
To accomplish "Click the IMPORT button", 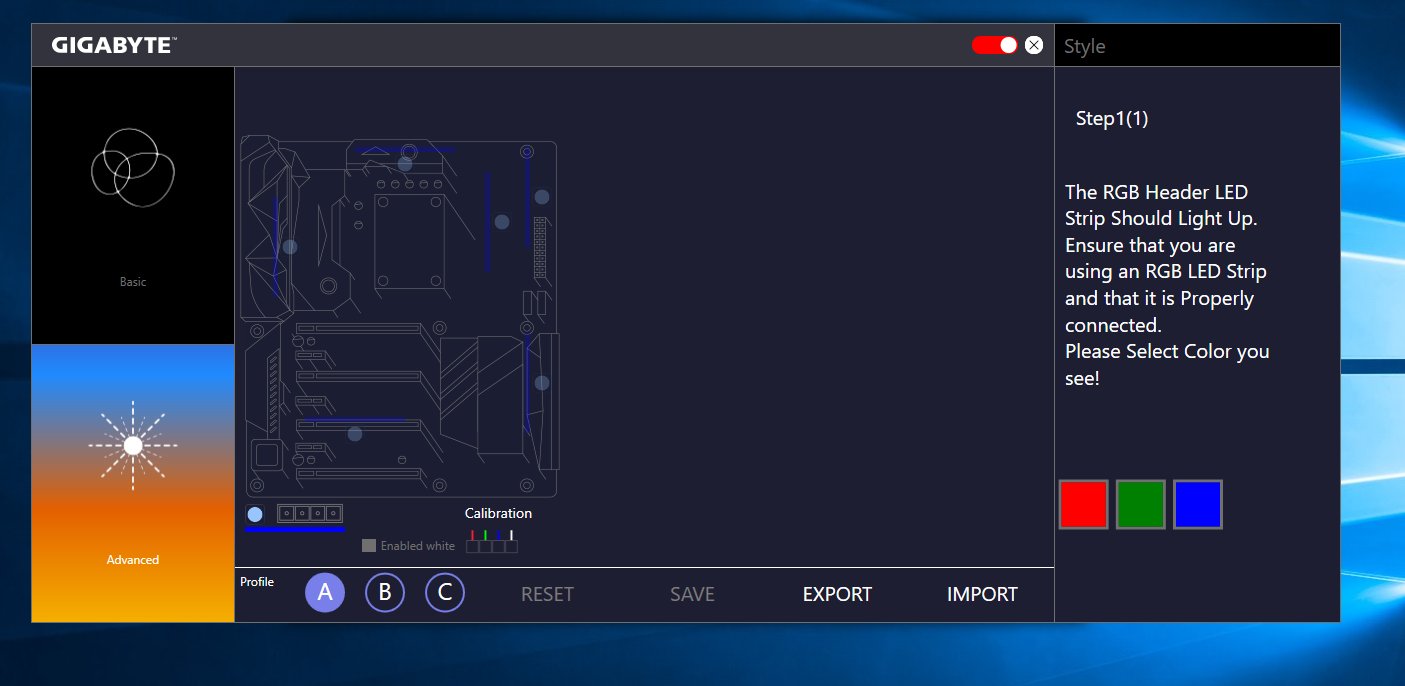I will tap(981, 594).
